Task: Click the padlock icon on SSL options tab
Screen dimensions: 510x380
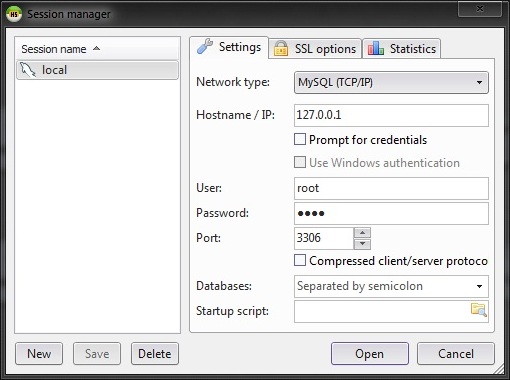Action: tap(281, 49)
